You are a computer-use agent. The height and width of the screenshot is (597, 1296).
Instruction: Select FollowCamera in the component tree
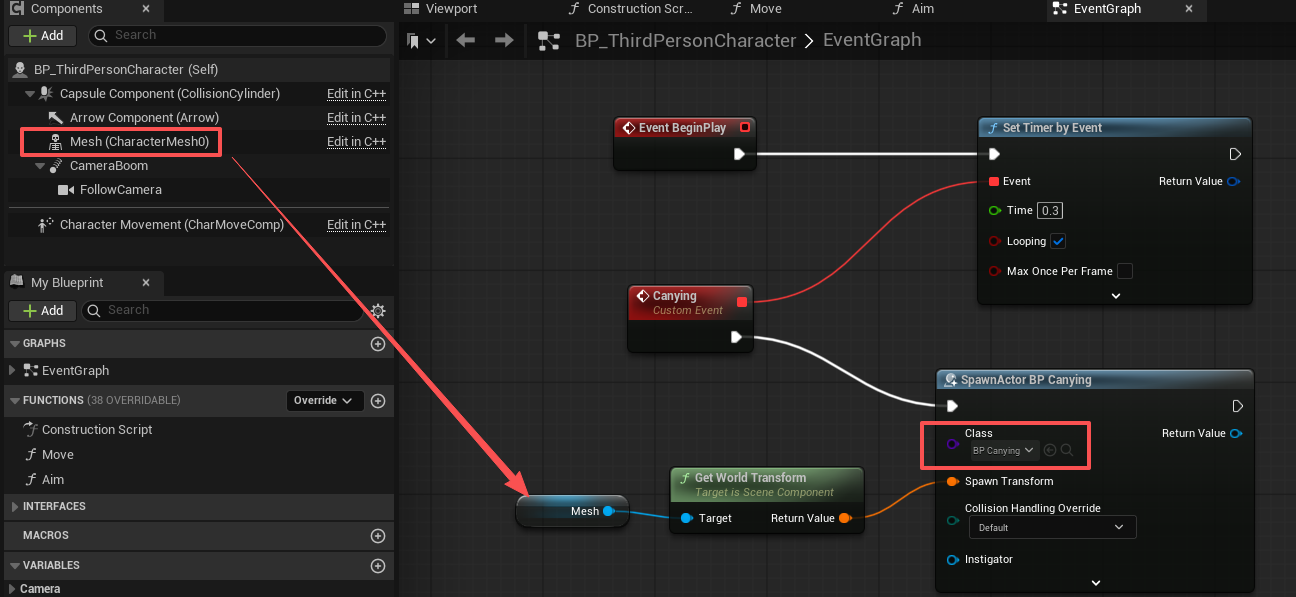point(120,190)
